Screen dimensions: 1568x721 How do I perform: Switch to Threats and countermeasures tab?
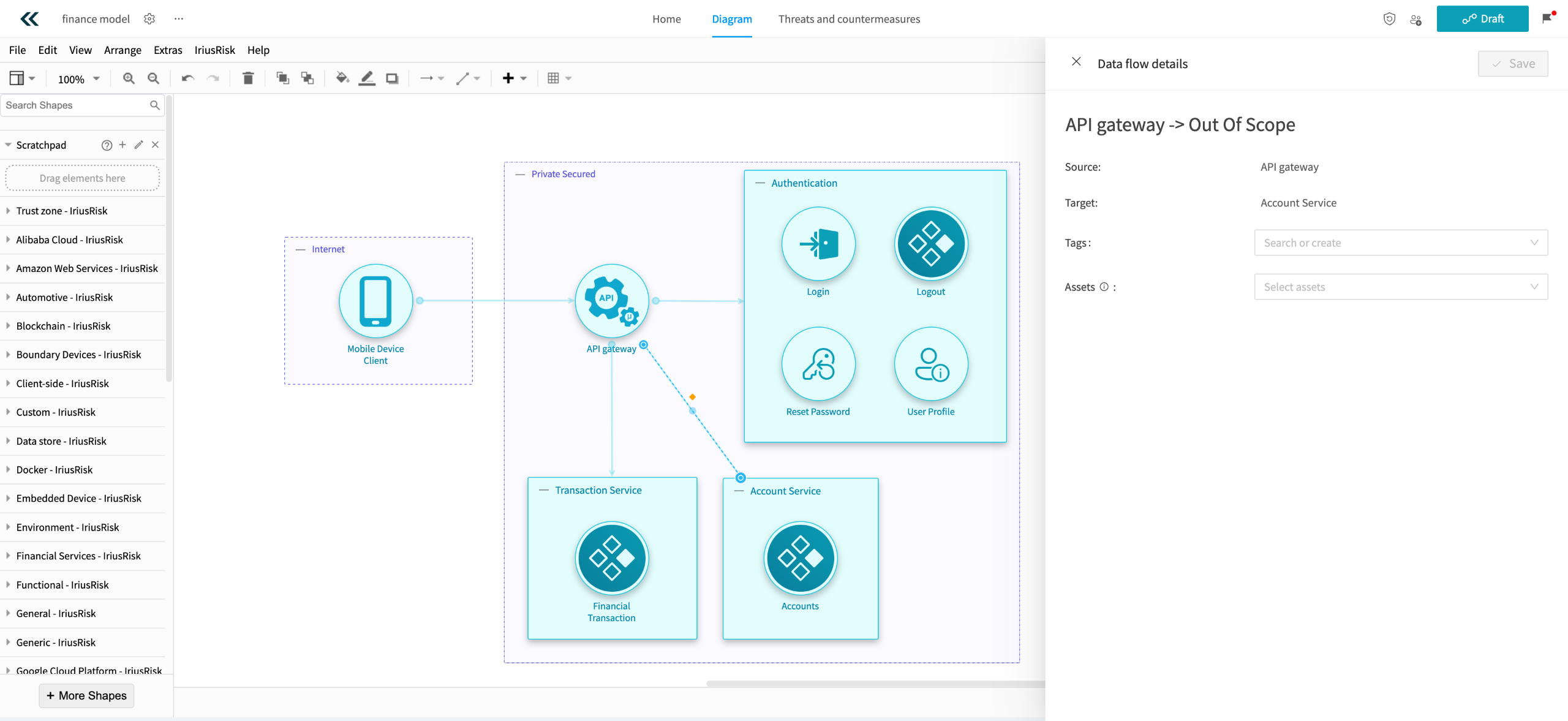click(849, 19)
